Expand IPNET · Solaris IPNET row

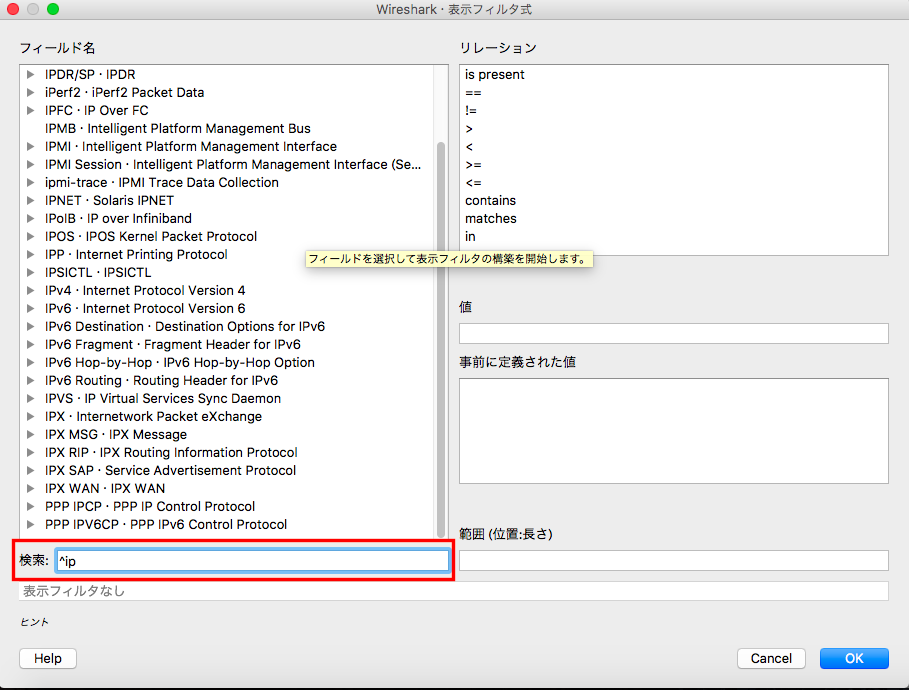tap(31, 200)
